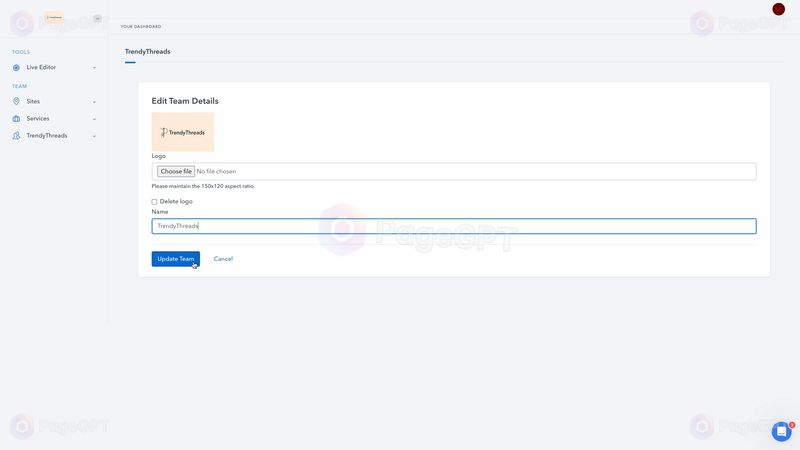
Task: Click the small team logo in sidebar header
Action: (54, 17)
